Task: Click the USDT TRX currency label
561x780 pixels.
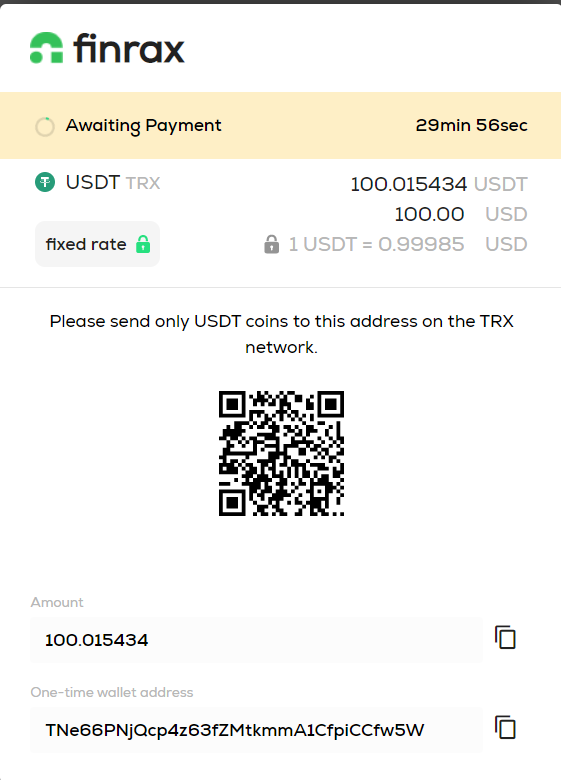Action: click(113, 183)
